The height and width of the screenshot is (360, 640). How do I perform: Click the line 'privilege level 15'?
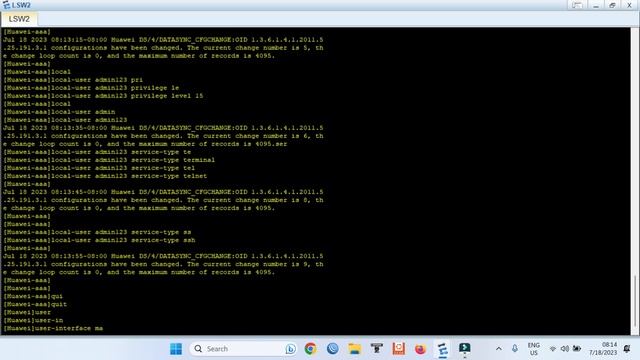coord(103,96)
